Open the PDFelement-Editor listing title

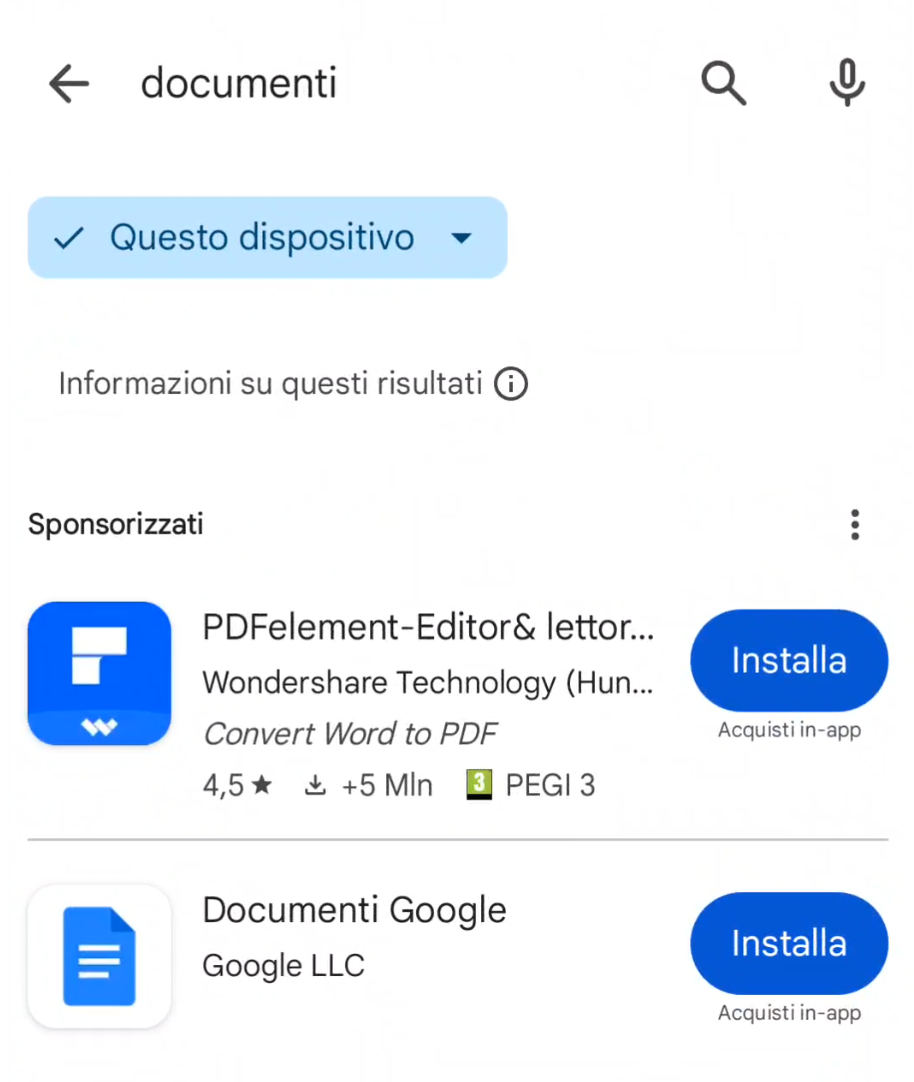428,628
